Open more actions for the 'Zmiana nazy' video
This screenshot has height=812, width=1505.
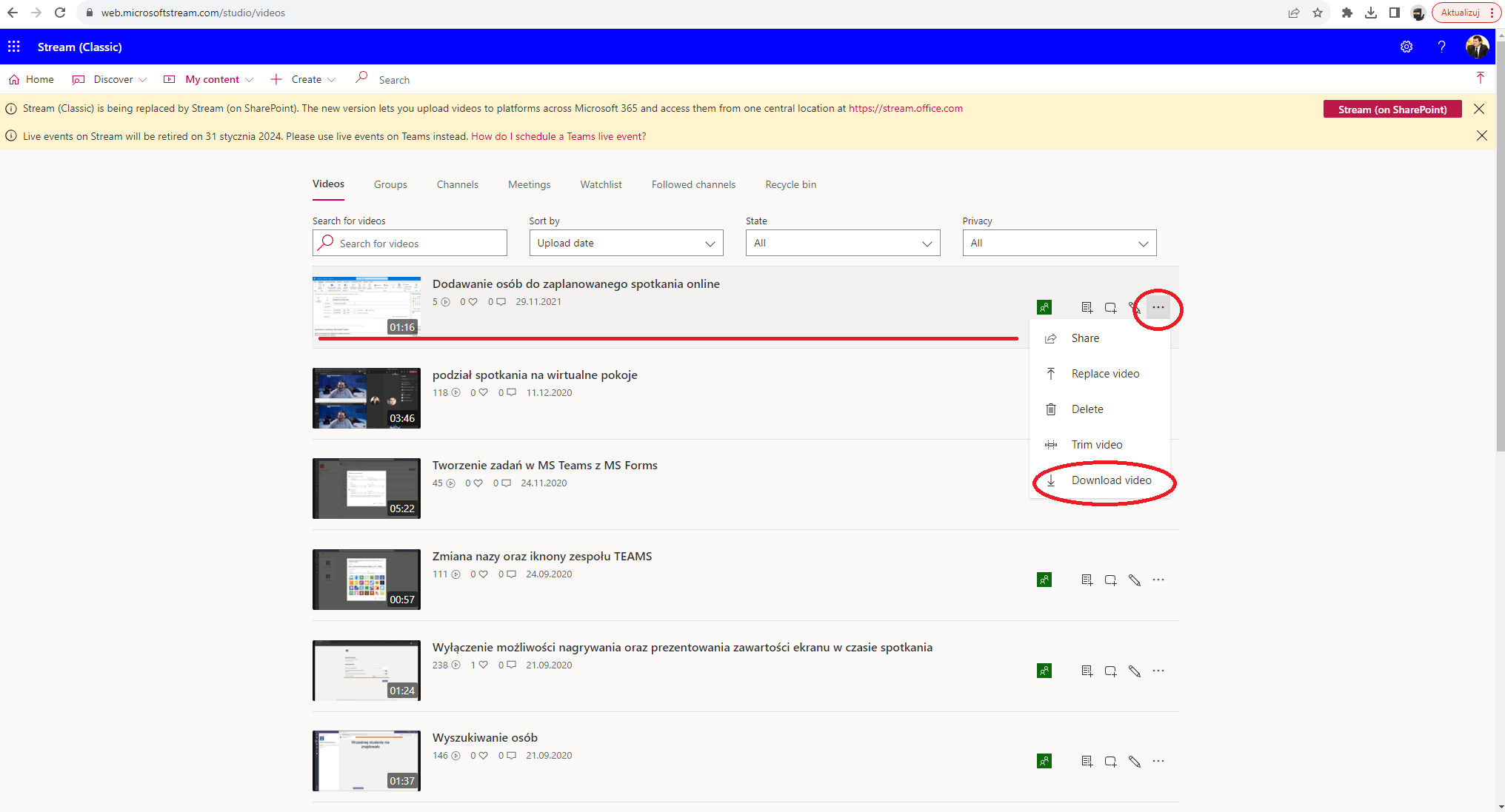1158,580
